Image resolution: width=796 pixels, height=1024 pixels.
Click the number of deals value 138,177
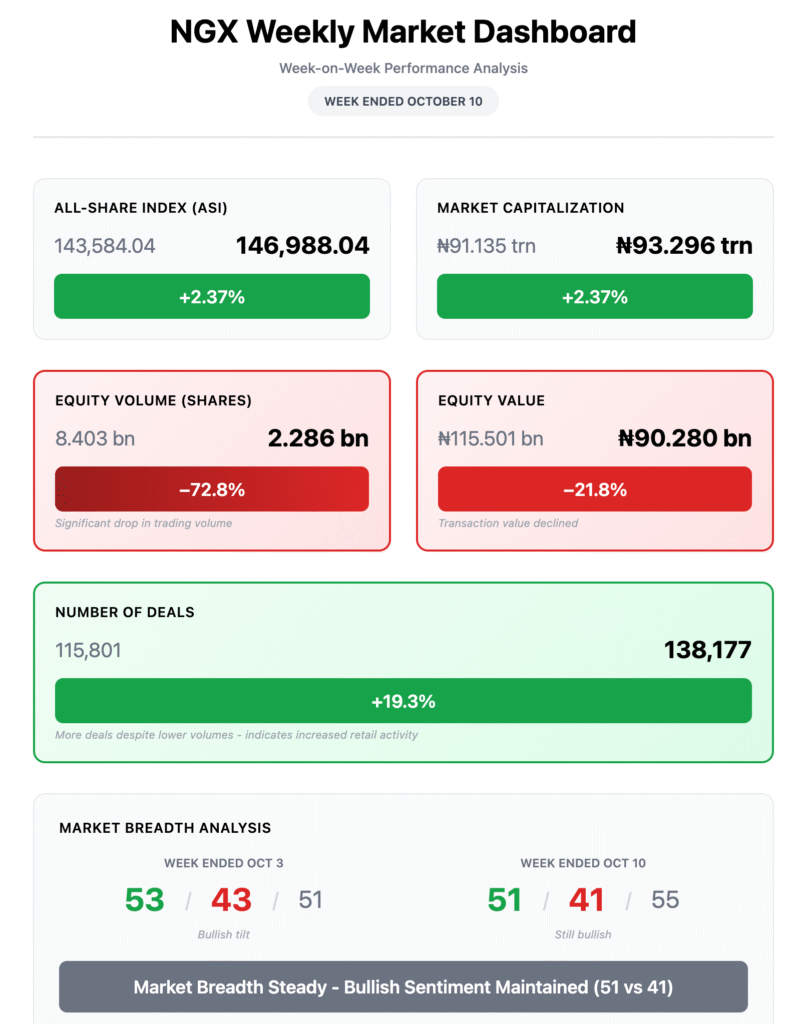pyautogui.click(x=708, y=650)
